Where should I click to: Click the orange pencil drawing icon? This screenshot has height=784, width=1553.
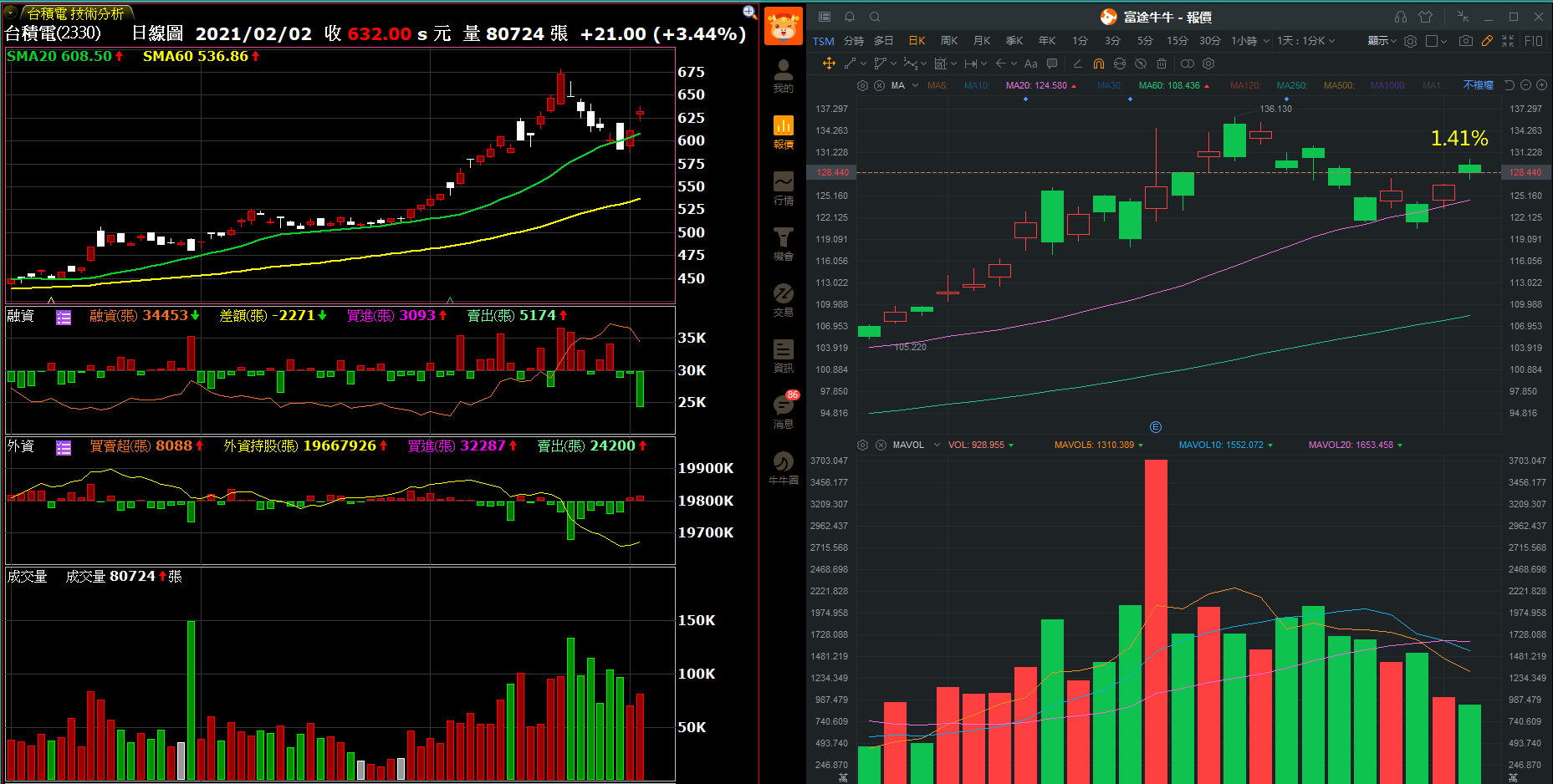click(x=1487, y=40)
